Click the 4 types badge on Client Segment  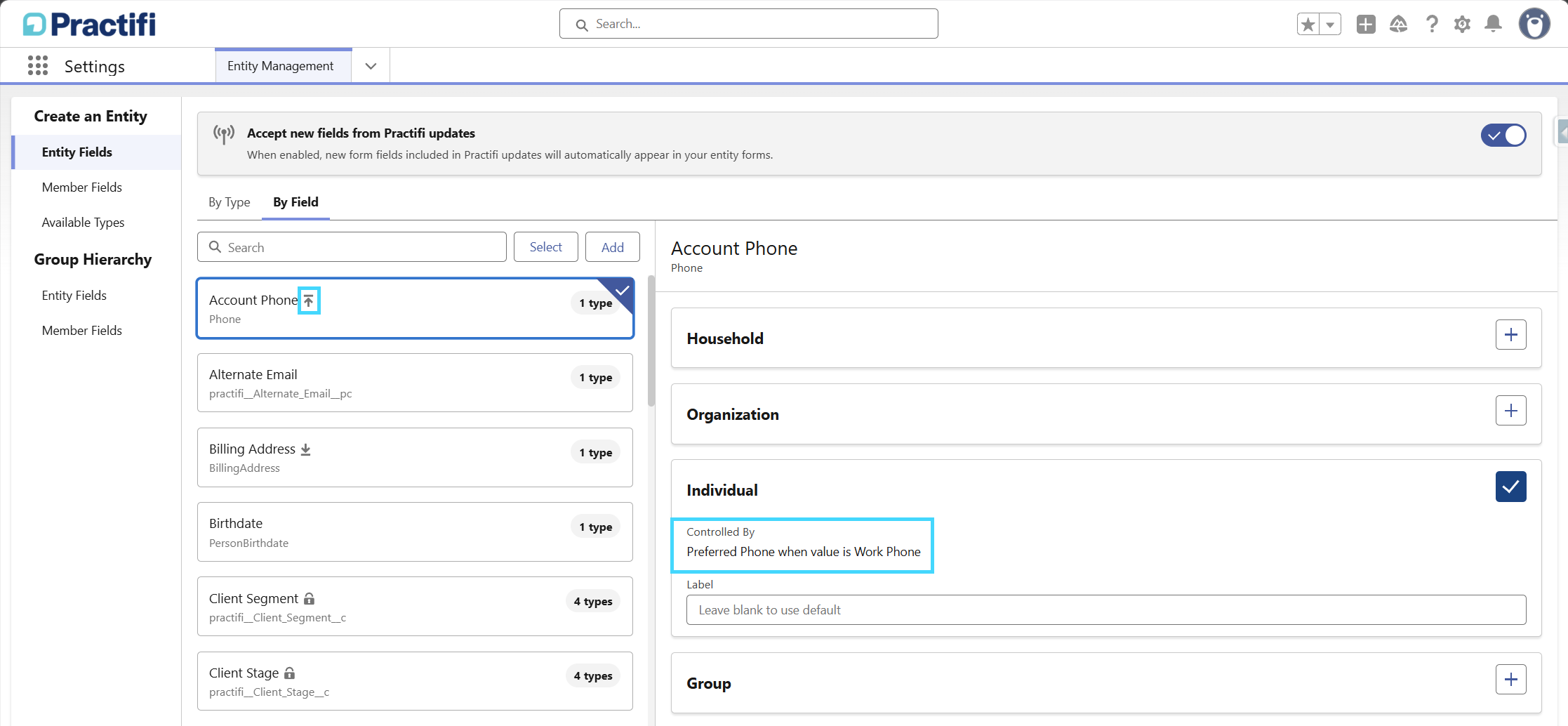[593, 602]
